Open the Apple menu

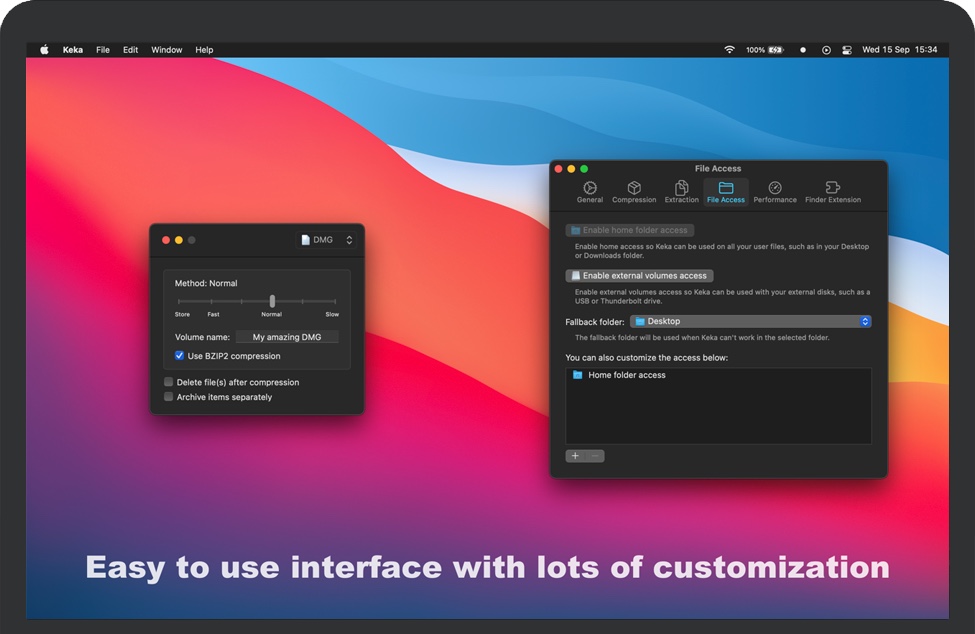click(44, 50)
